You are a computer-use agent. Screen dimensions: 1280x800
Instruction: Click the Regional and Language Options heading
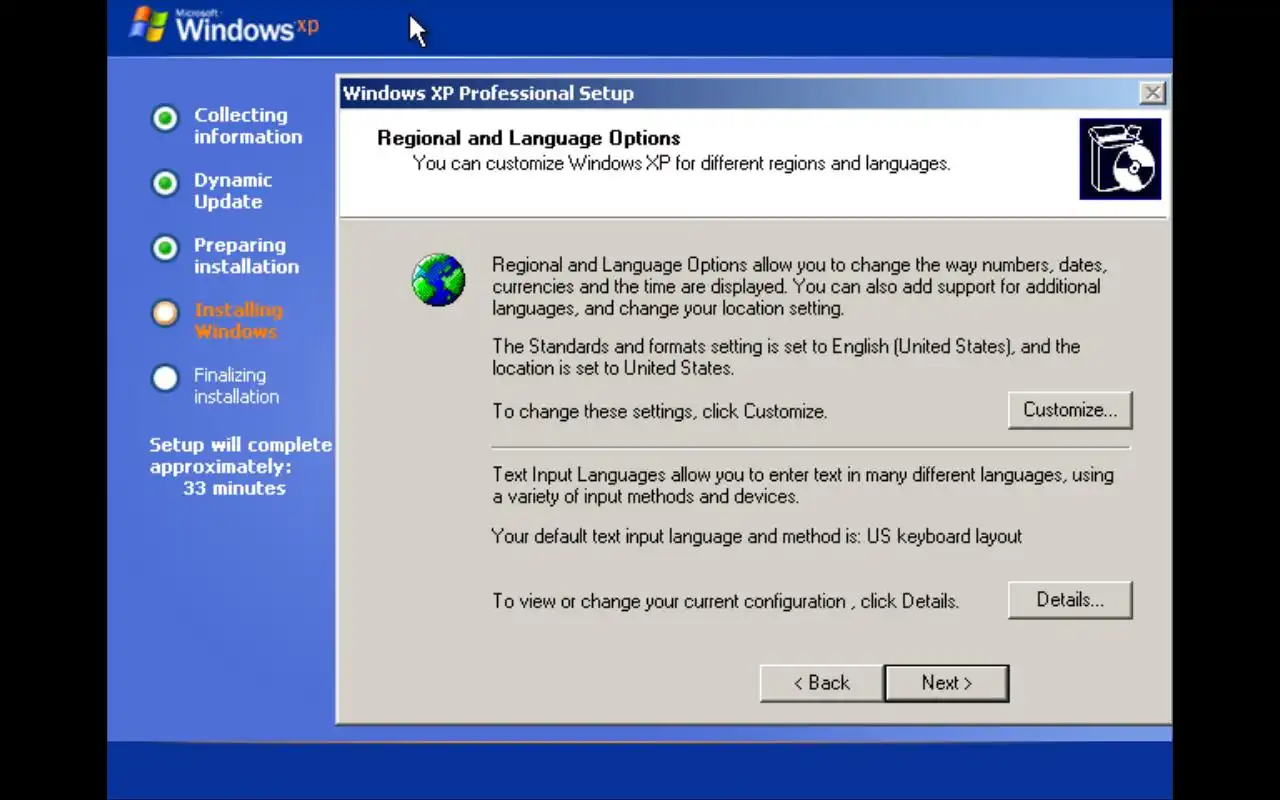tap(528, 138)
